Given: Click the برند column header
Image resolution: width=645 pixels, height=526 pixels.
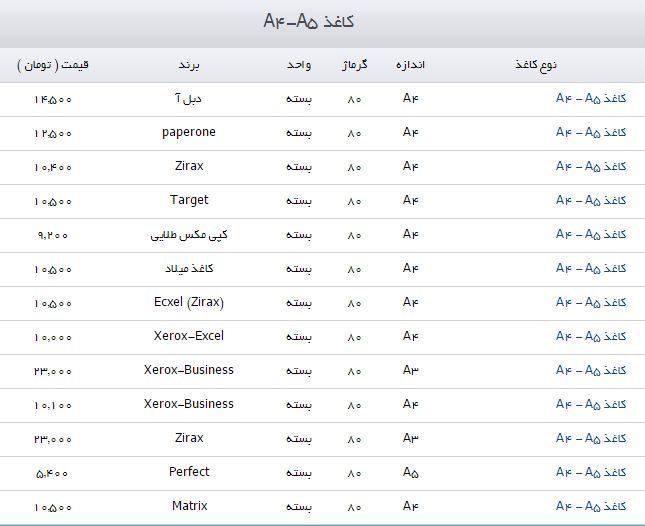Looking at the screenshot, I should click(x=189, y=65).
